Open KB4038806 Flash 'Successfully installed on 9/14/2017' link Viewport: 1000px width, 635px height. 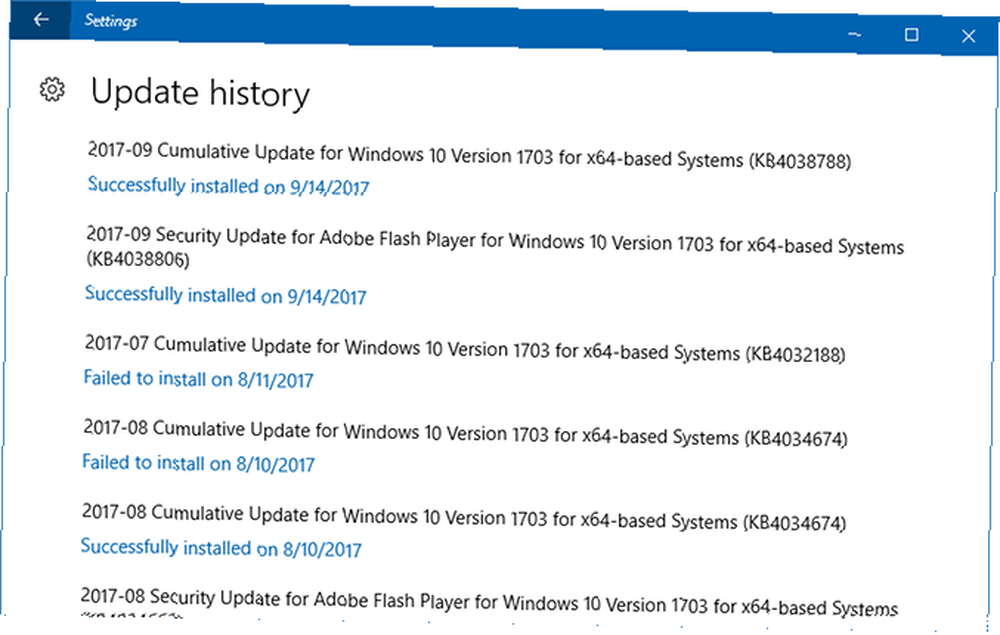pyautogui.click(x=226, y=295)
